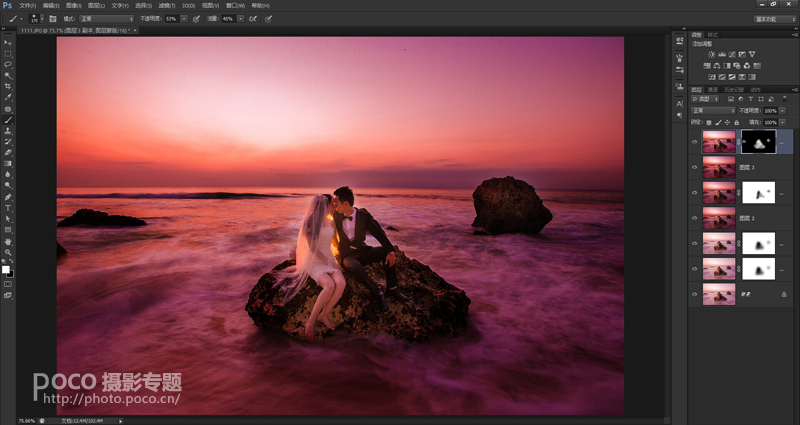Hide the masked layer above 图层 2

694,193
